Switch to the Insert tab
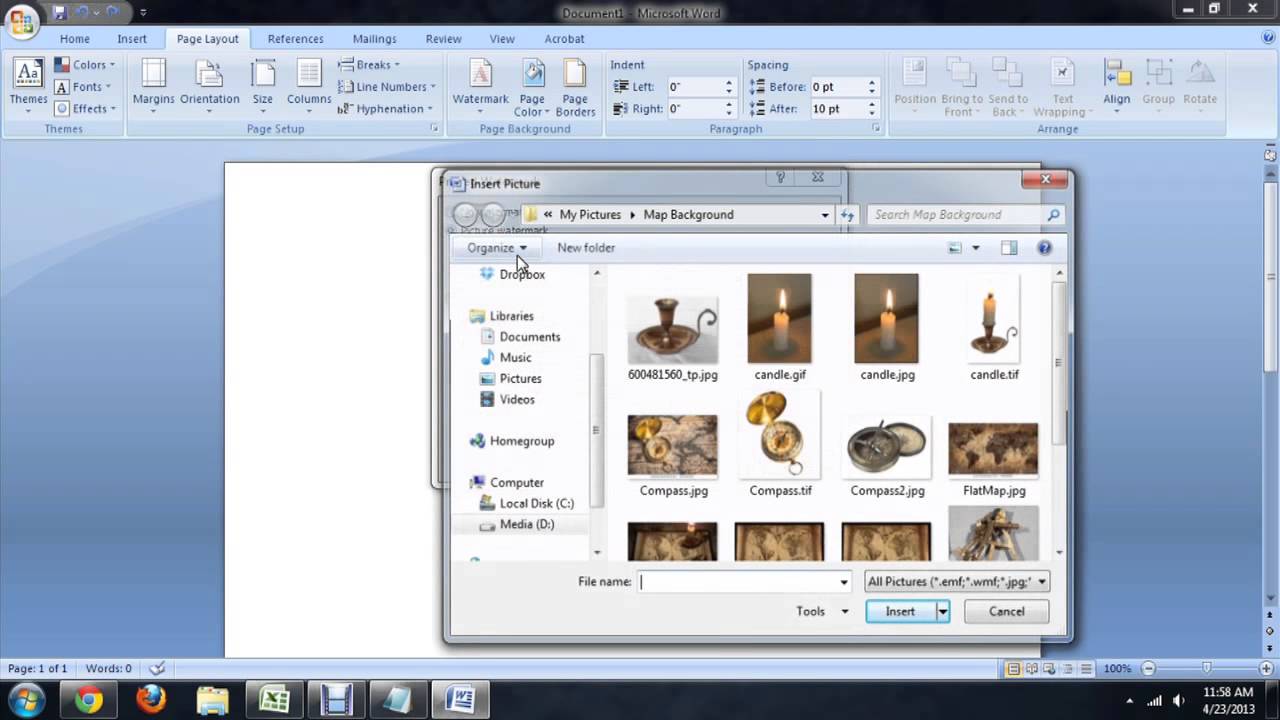This screenshot has width=1280, height=720. click(132, 39)
